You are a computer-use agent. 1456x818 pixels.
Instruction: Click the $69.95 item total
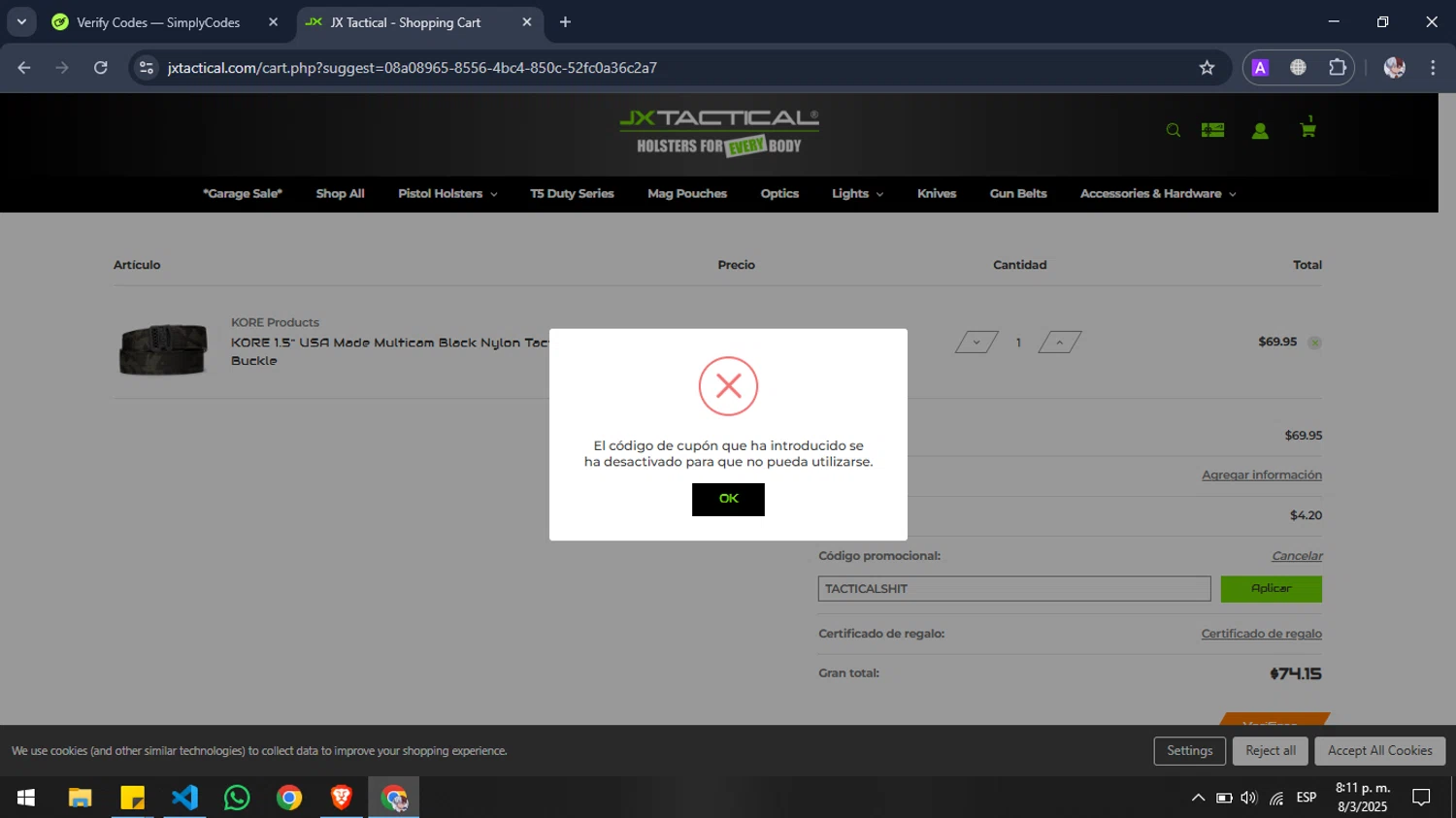click(1277, 342)
